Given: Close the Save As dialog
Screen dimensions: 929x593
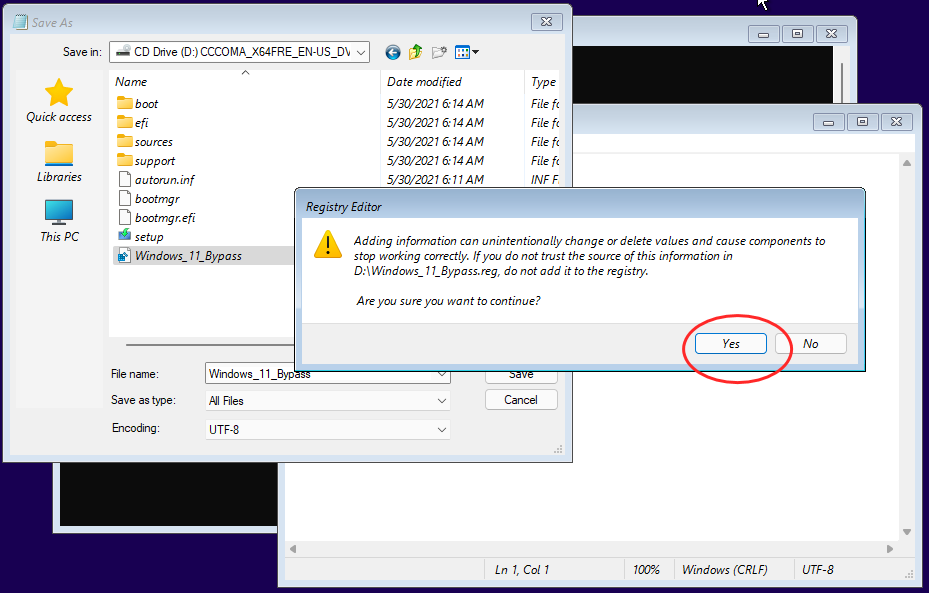Looking at the screenshot, I should click(x=546, y=22).
